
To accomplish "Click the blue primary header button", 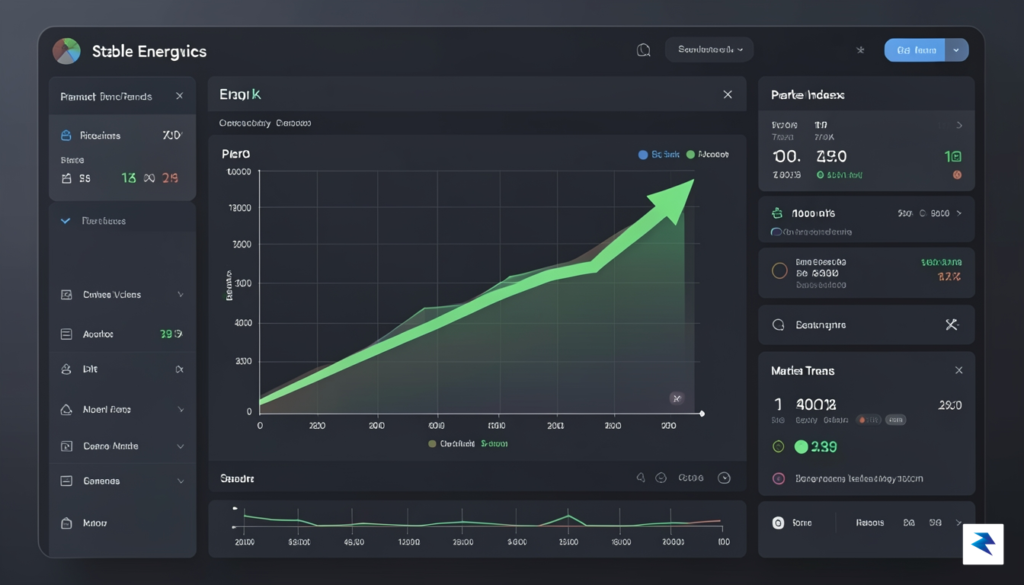I will point(914,50).
